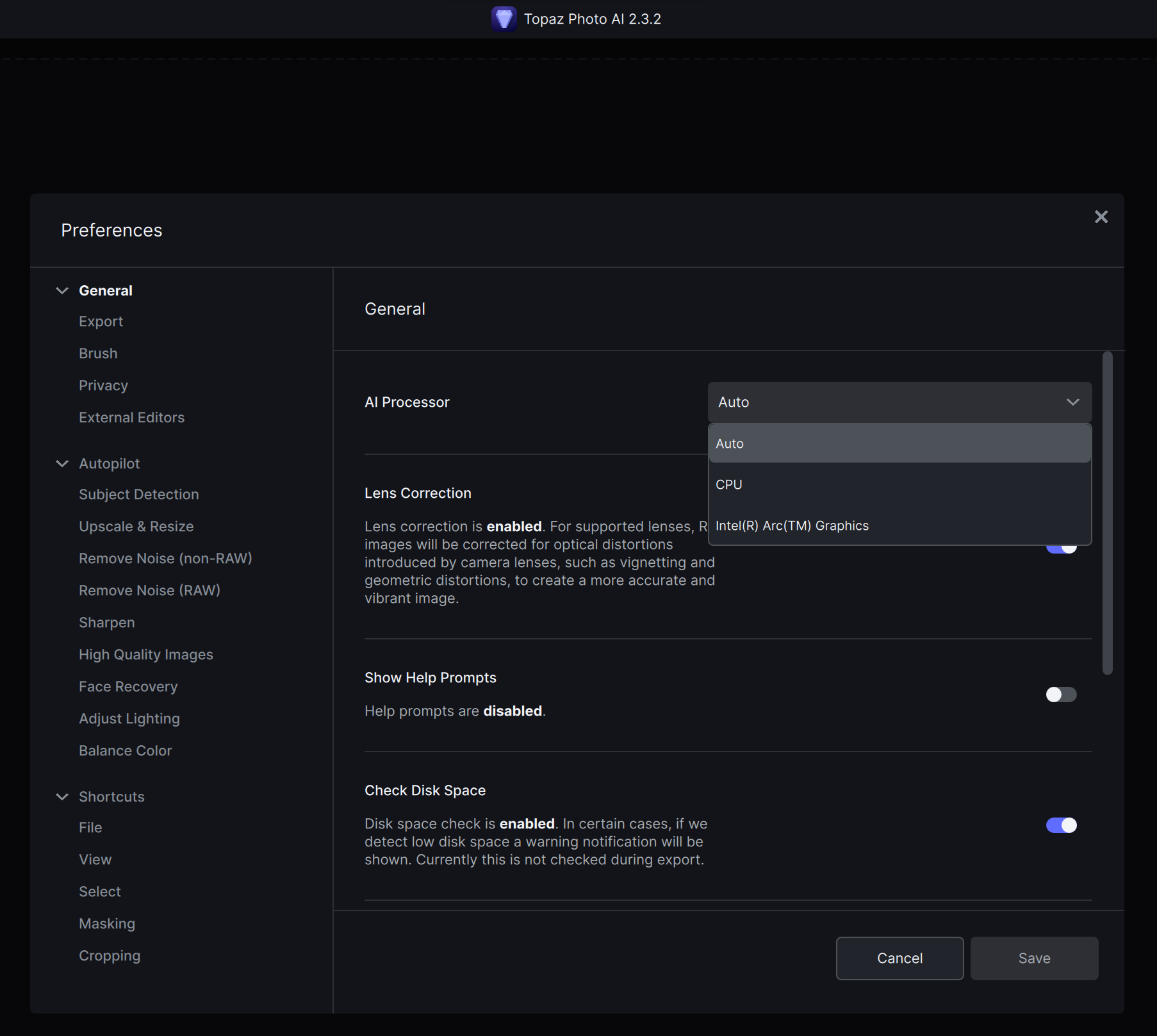Choose CPU from the AI Processor list

coord(899,484)
